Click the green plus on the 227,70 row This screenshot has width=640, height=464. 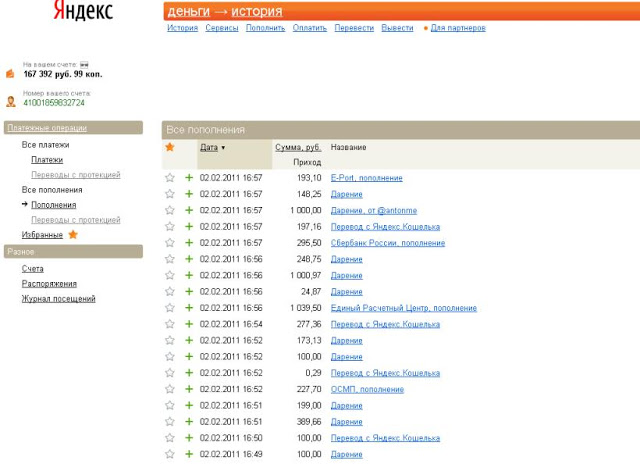[x=189, y=389]
